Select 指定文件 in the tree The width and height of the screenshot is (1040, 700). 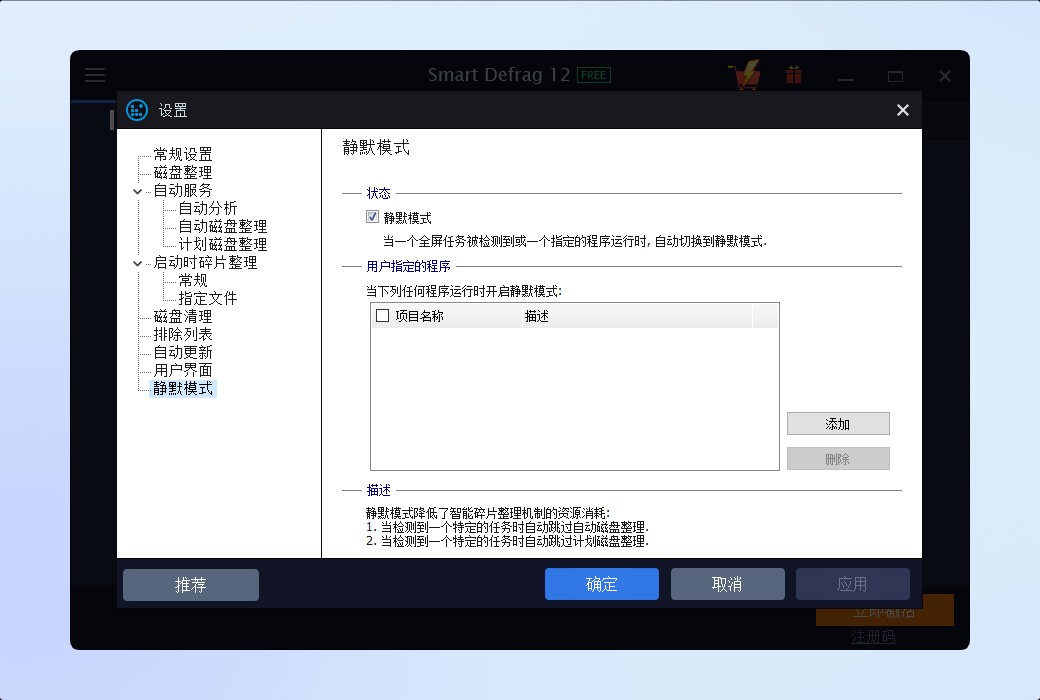[208, 299]
